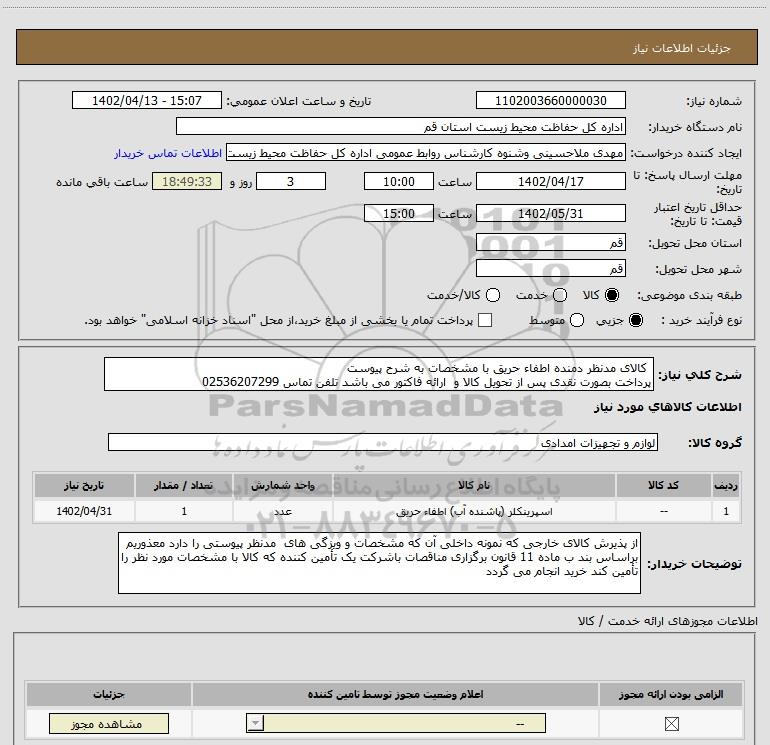Click the buyer organization name field
This screenshot has width=770, height=745.
coord(401,127)
